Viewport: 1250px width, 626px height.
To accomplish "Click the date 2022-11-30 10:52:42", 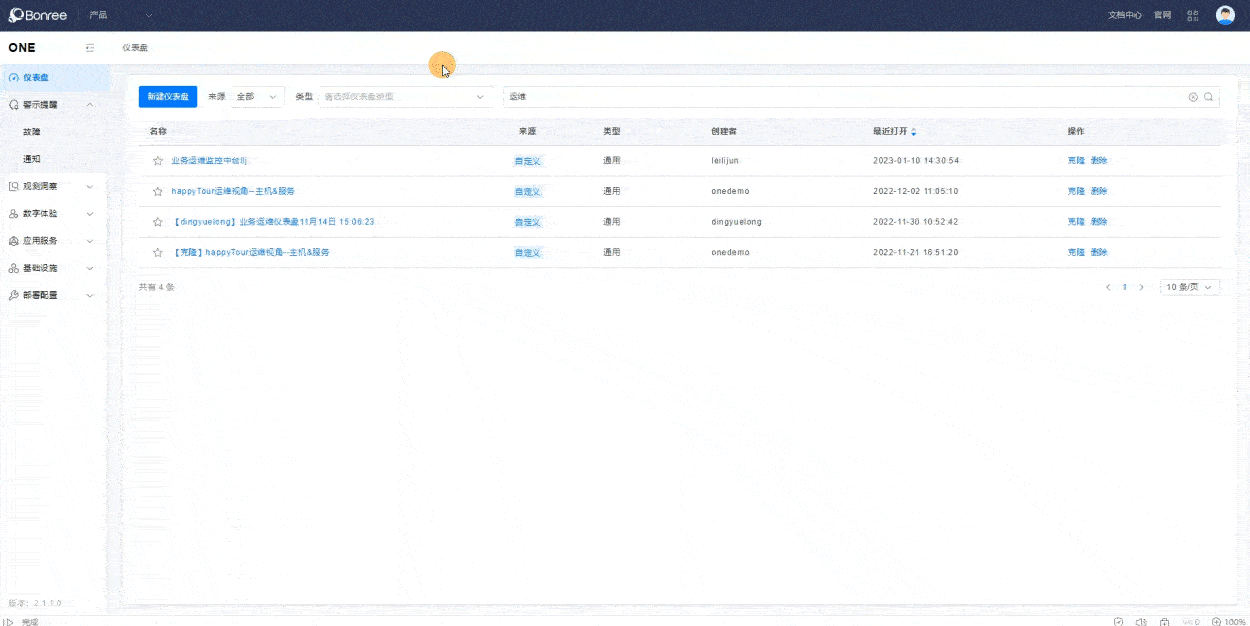I will [x=915, y=222].
